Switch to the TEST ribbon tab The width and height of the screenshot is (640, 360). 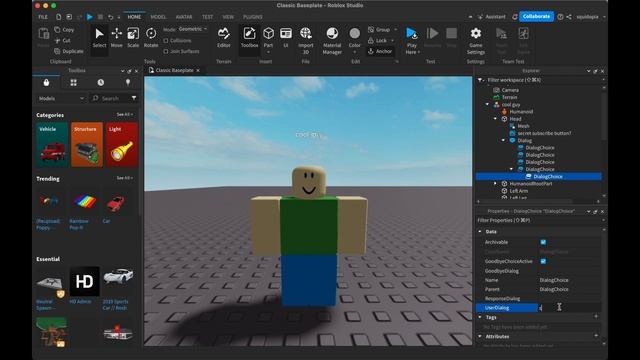(207, 17)
